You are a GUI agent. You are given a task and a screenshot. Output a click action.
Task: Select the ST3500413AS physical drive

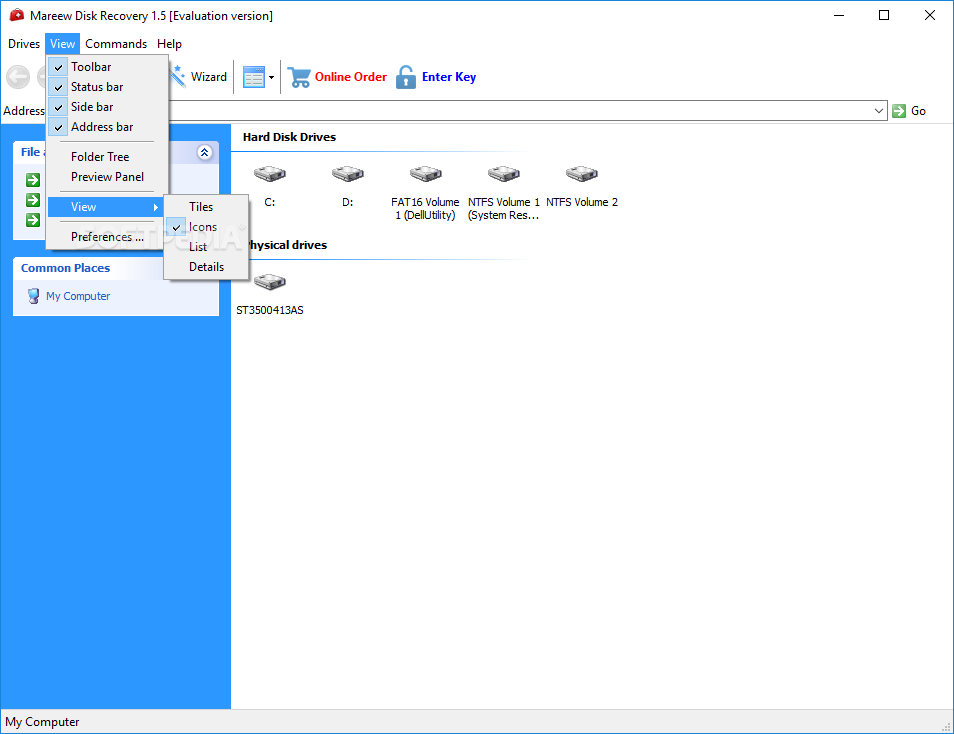click(270, 282)
